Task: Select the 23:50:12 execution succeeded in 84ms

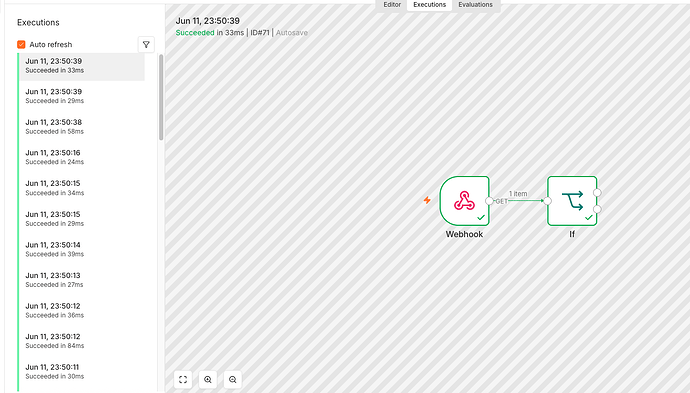Action: tap(81, 341)
